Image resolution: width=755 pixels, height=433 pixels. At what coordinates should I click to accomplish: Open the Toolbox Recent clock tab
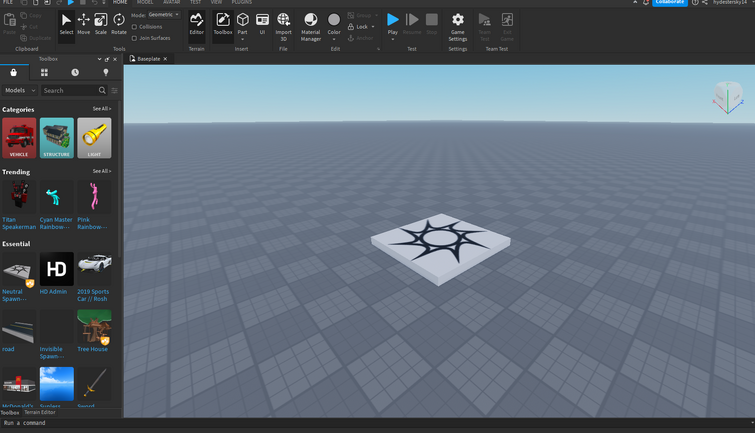point(75,72)
